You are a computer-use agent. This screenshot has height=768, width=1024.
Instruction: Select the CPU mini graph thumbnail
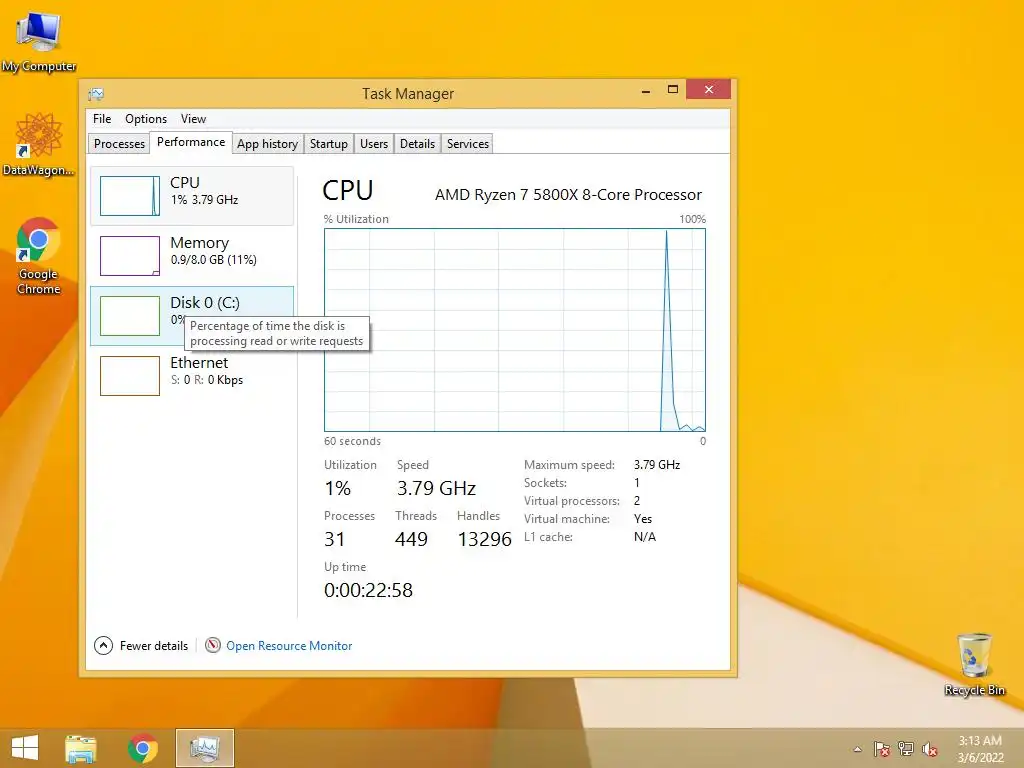(129, 196)
